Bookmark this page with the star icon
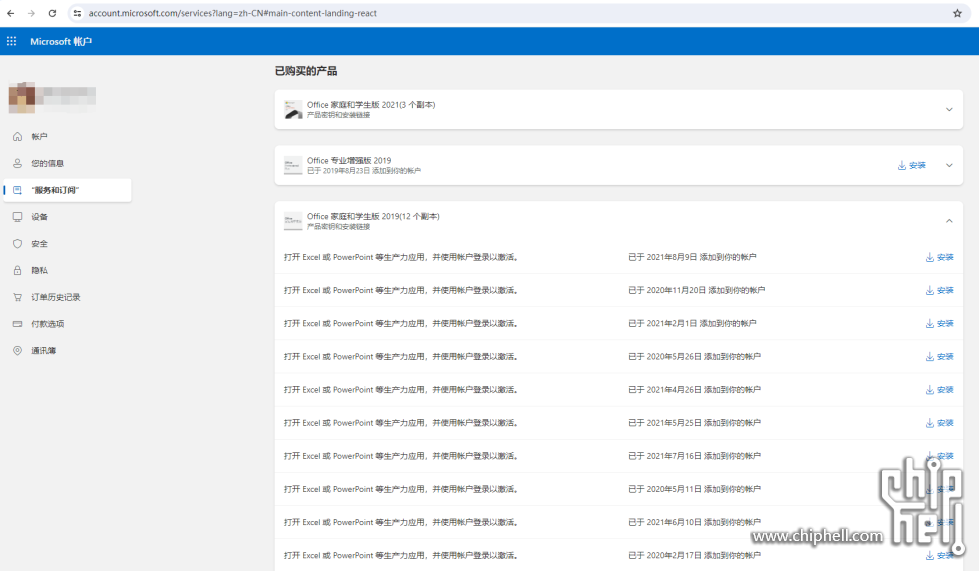979x571 pixels. tap(957, 13)
